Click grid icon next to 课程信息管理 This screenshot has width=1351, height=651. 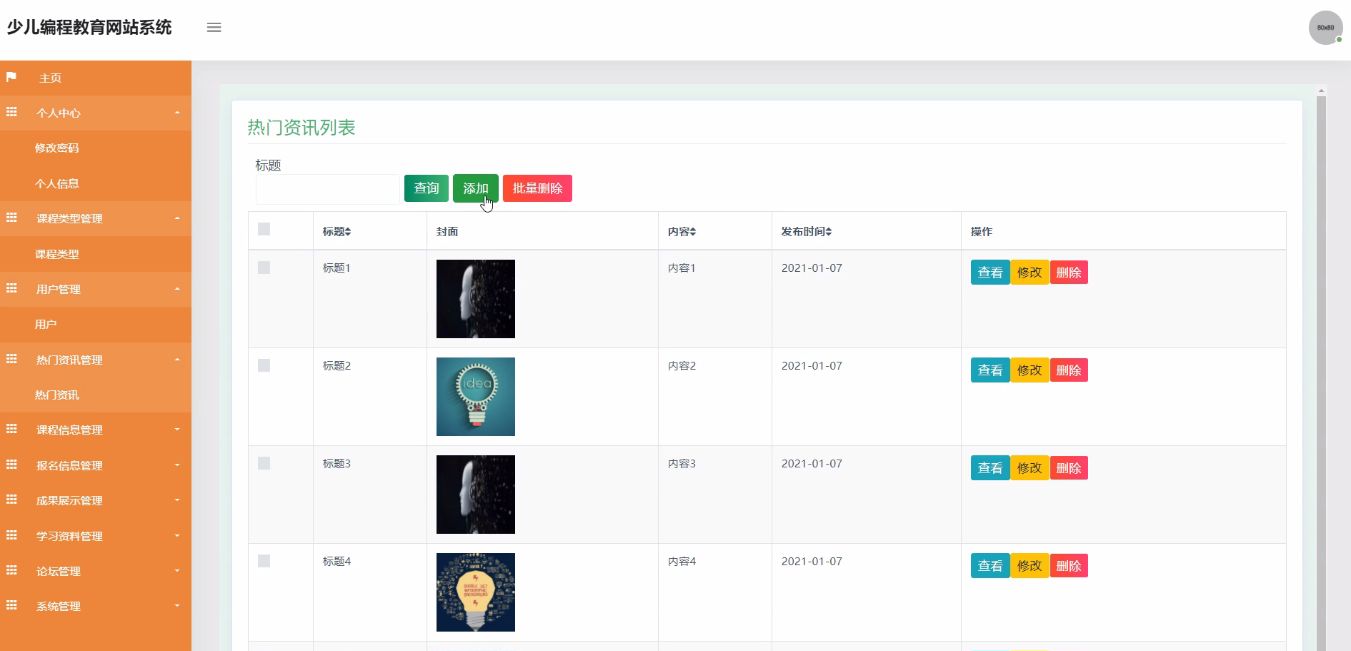coord(12,430)
